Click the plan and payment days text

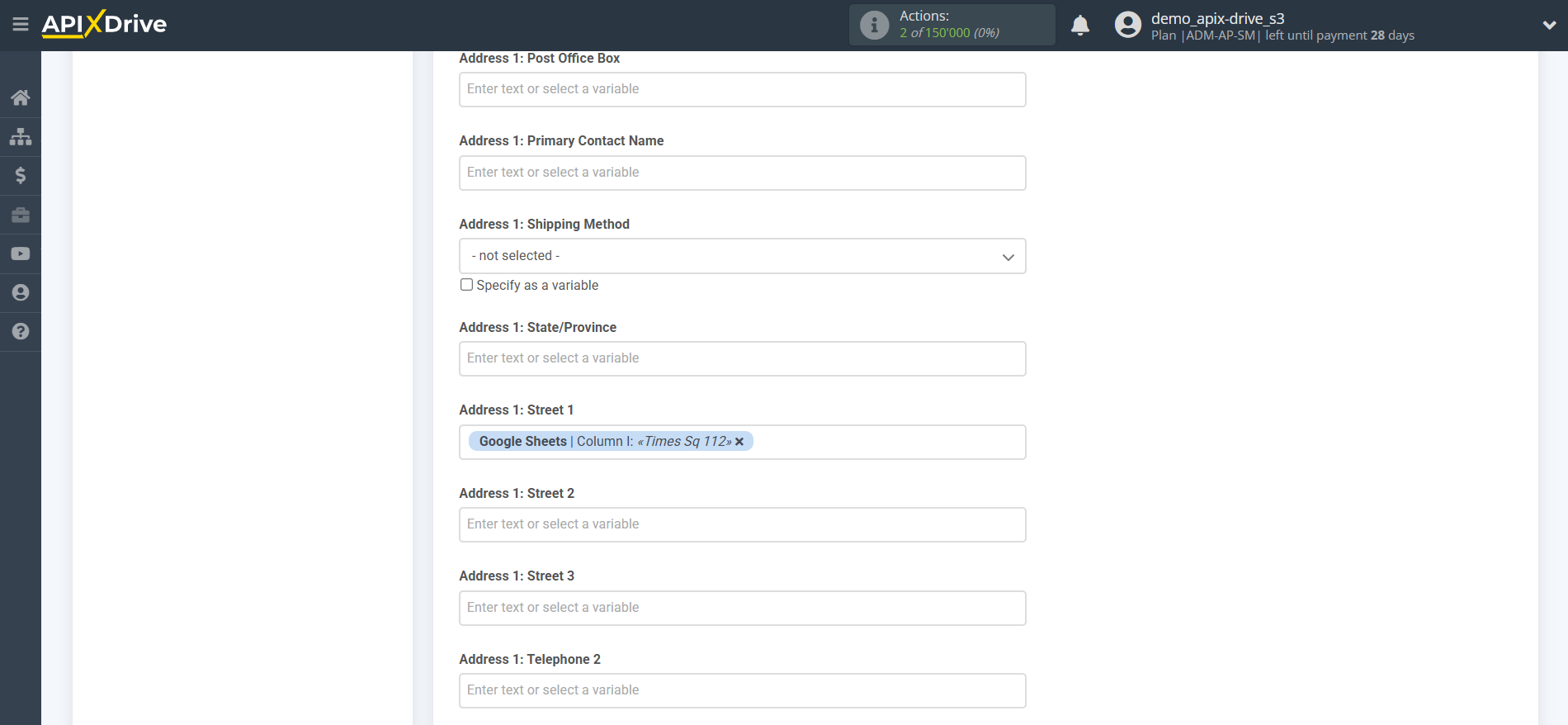pyautogui.click(x=1282, y=36)
